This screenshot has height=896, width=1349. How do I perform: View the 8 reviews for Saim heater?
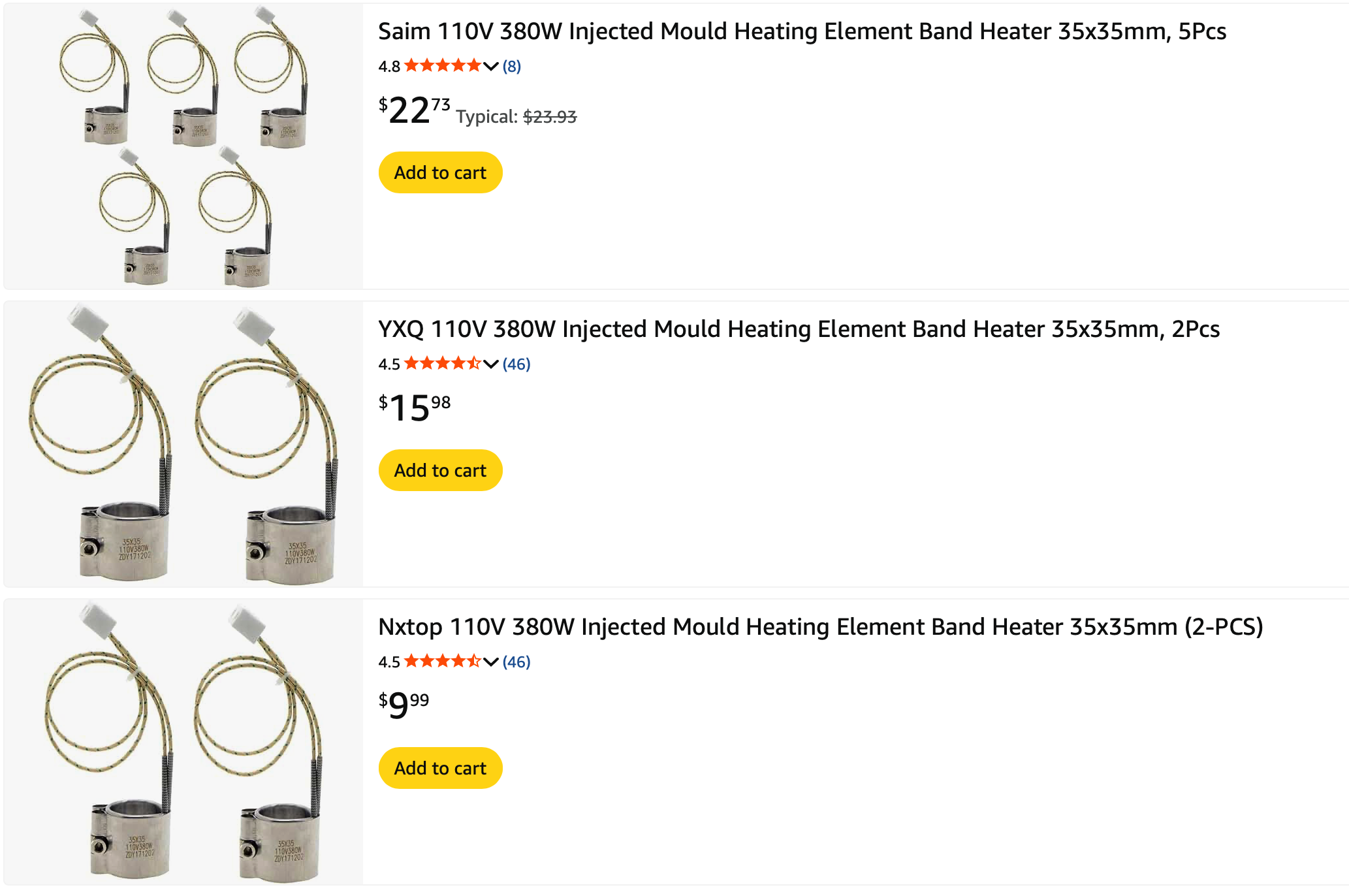(x=512, y=66)
